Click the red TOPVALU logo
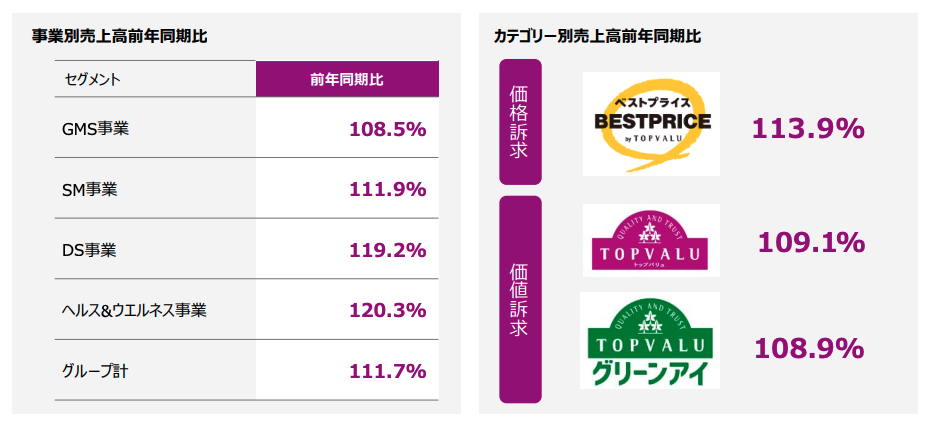Image resolution: width=936 pixels, height=430 pixels. pyautogui.click(x=651, y=240)
